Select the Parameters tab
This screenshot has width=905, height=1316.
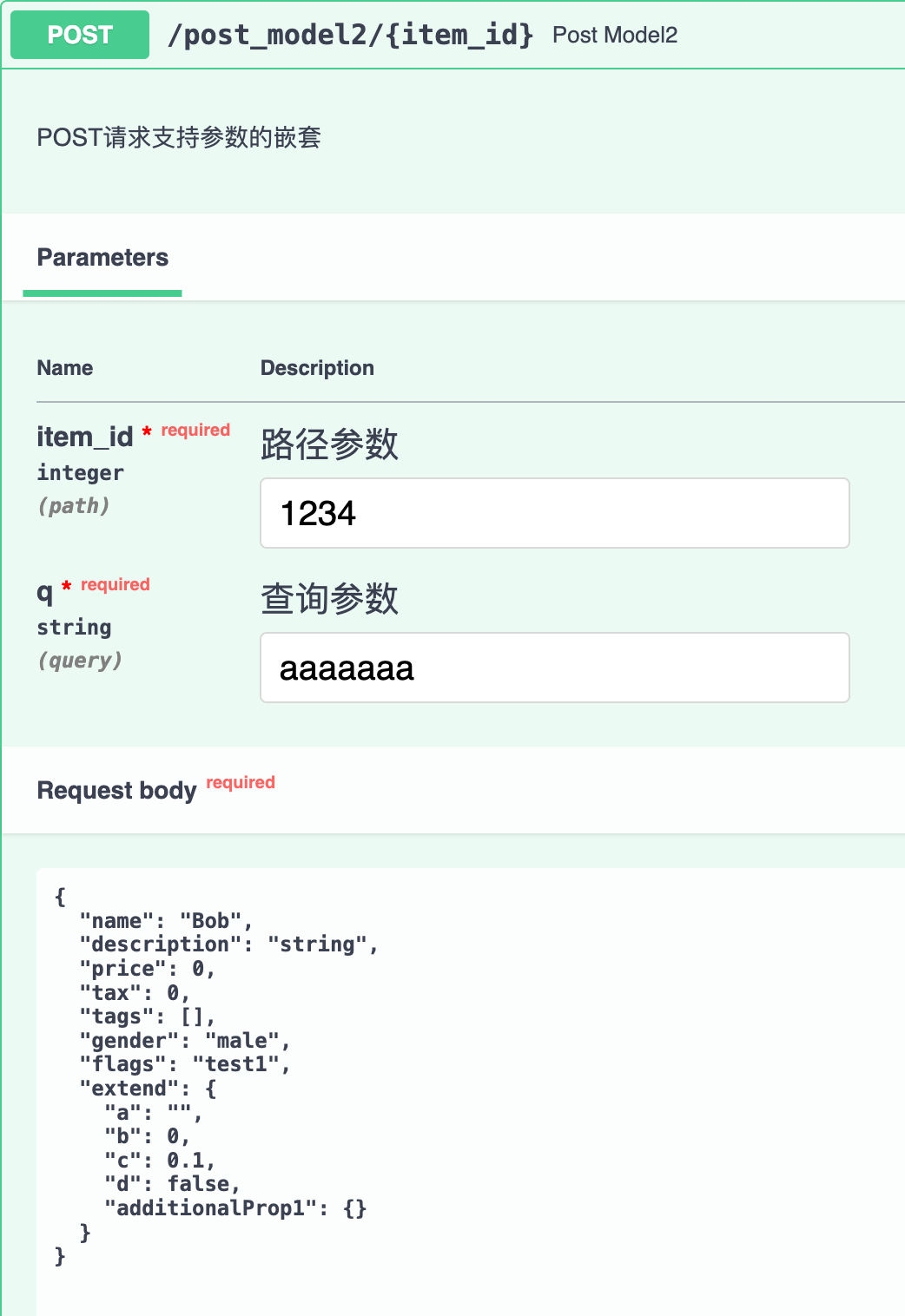point(102,258)
